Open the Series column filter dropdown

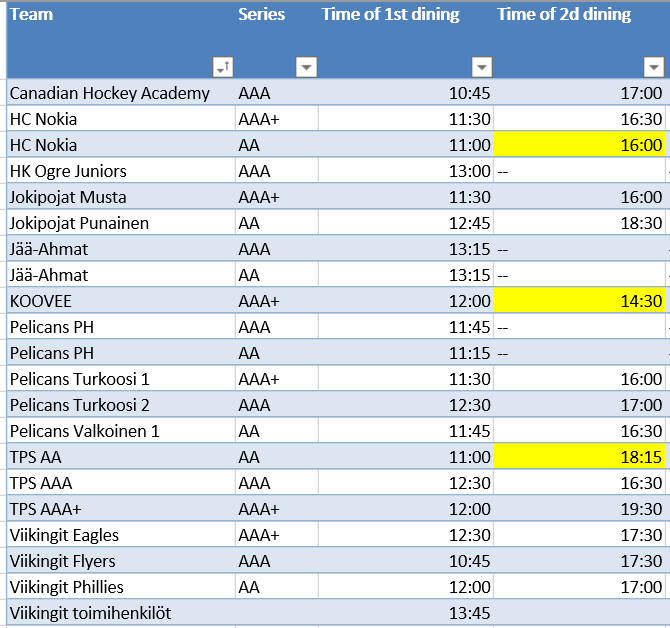306,67
